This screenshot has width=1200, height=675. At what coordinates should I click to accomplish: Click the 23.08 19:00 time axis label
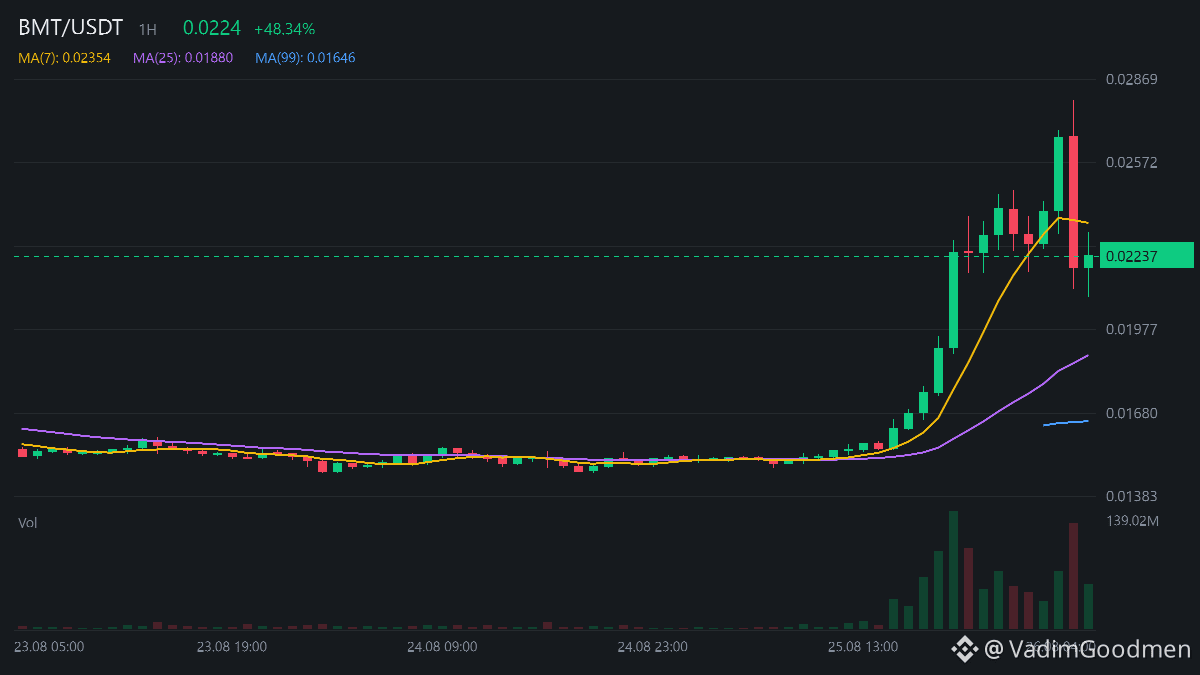click(x=232, y=647)
